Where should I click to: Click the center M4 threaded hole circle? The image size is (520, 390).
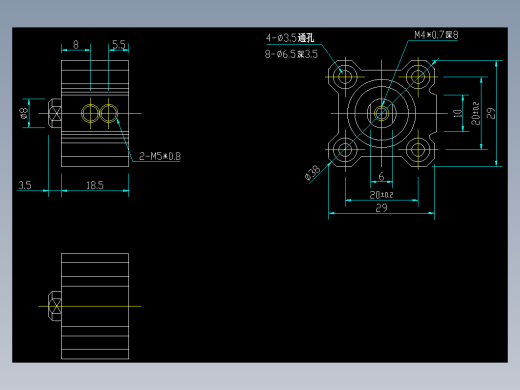[381, 113]
